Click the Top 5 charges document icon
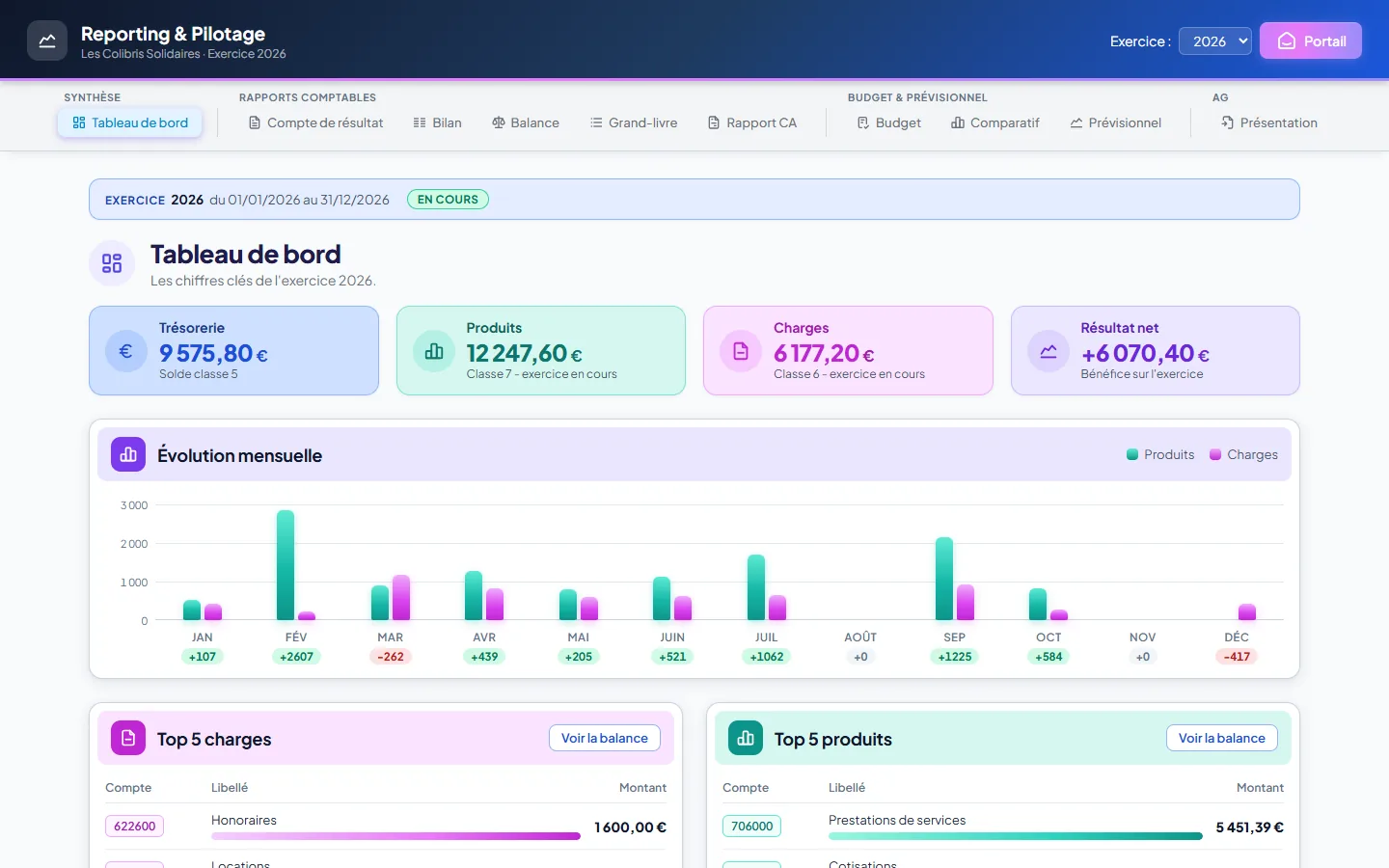 coord(128,738)
